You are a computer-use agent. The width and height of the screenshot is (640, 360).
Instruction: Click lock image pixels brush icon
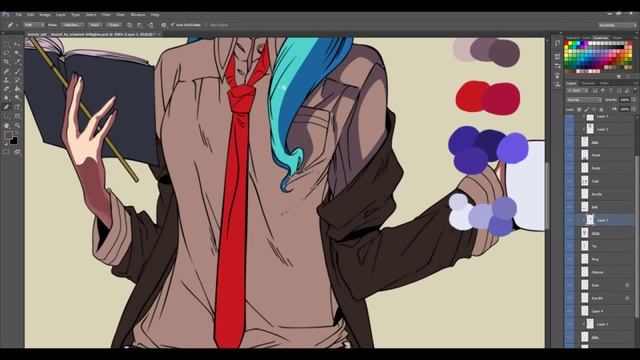(x=587, y=109)
